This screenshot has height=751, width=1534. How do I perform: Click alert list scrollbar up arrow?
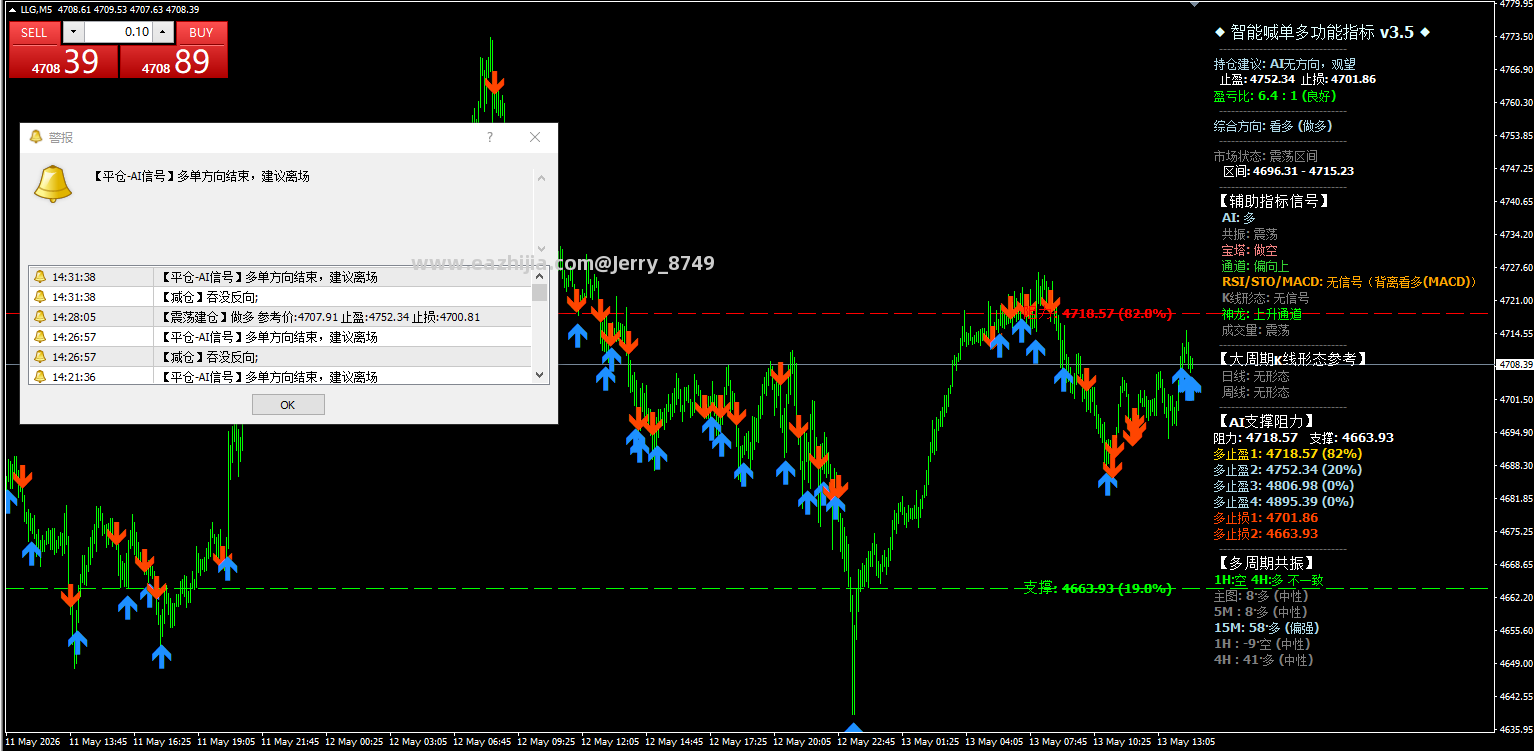(541, 274)
